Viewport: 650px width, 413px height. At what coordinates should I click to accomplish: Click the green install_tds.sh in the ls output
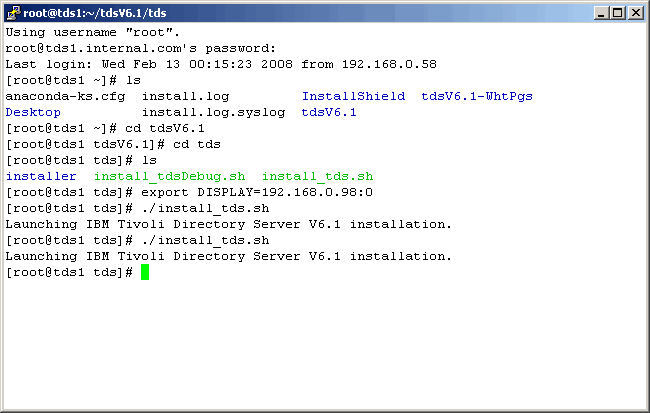tap(317, 176)
